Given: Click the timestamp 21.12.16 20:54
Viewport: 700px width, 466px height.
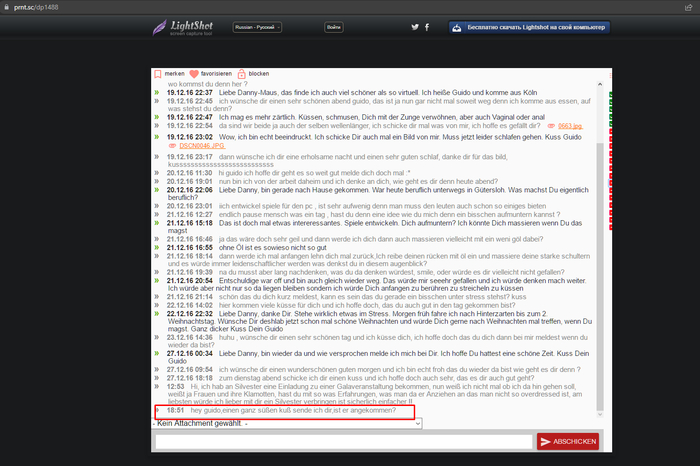Looking at the screenshot, I should point(190,280).
